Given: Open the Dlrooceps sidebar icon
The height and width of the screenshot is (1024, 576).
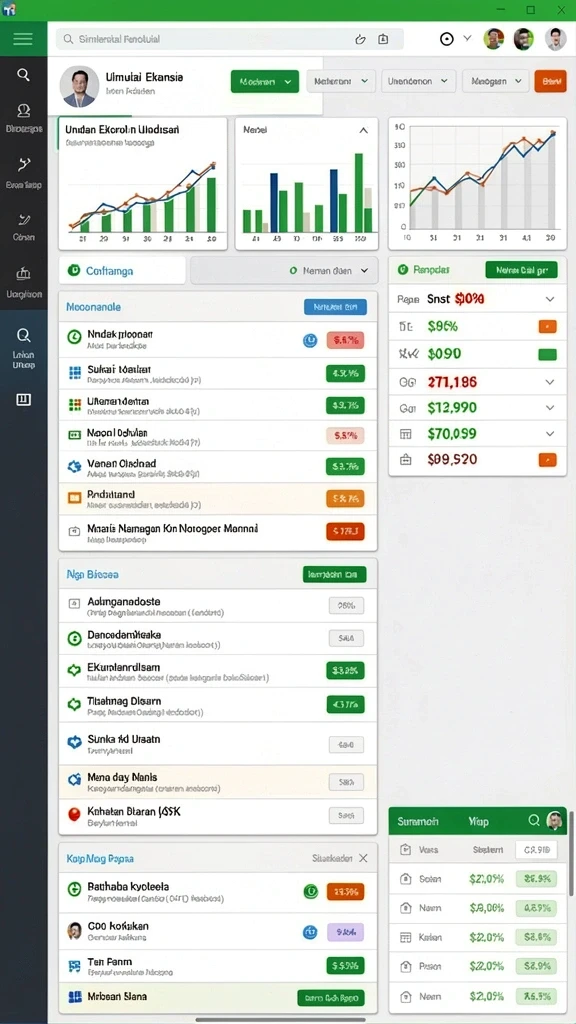Looking at the screenshot, I should (24, 118).
